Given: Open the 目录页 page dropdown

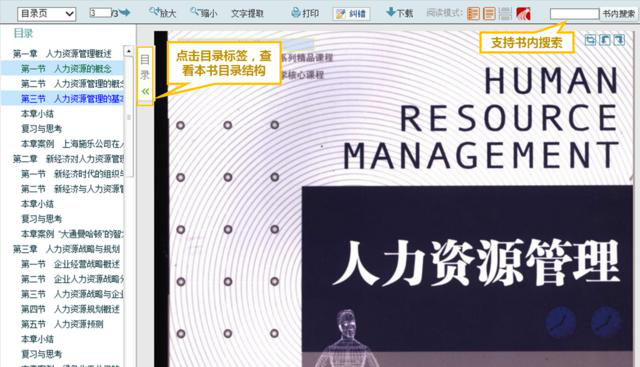Looking at the screenshot, I should coord(47,14).
